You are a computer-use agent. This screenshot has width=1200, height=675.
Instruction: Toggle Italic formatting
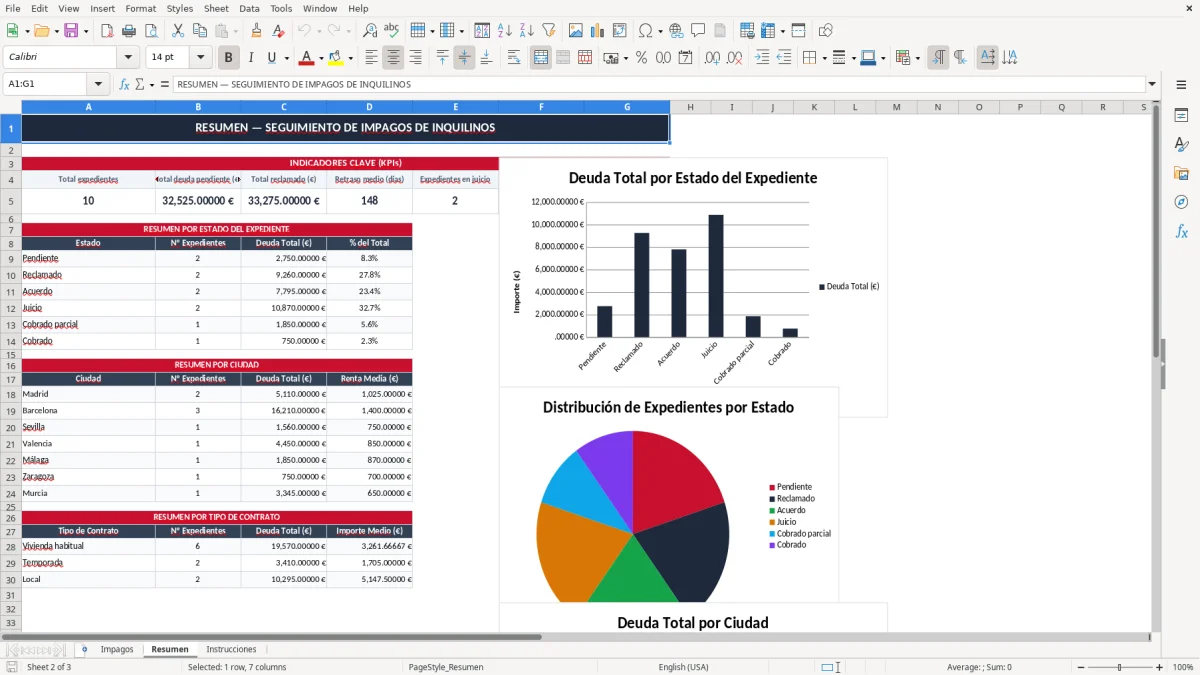coord(250,58)
